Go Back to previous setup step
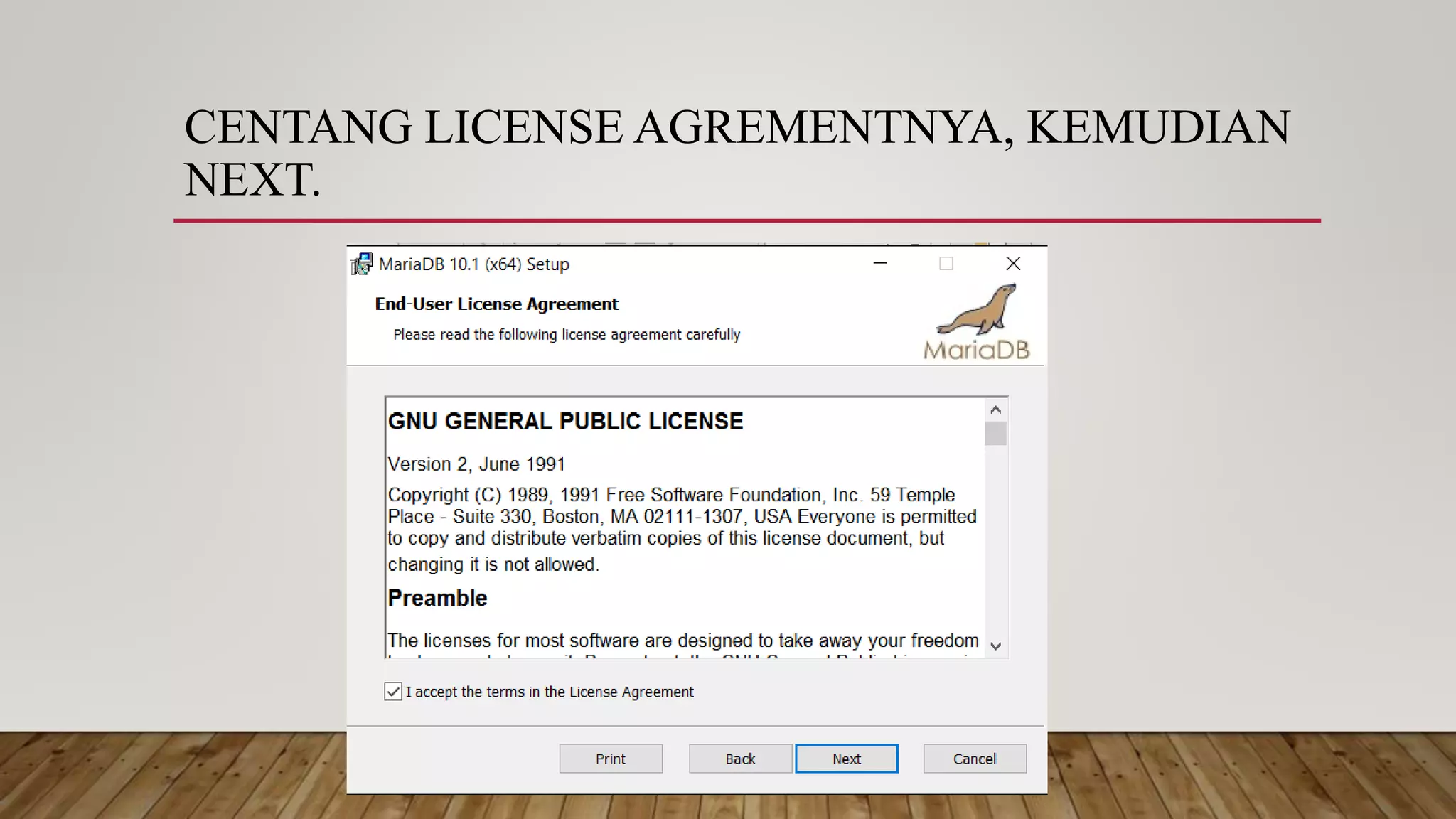Screen dimensions: 1456x819 pyautogui.click(x=740, y=759)
